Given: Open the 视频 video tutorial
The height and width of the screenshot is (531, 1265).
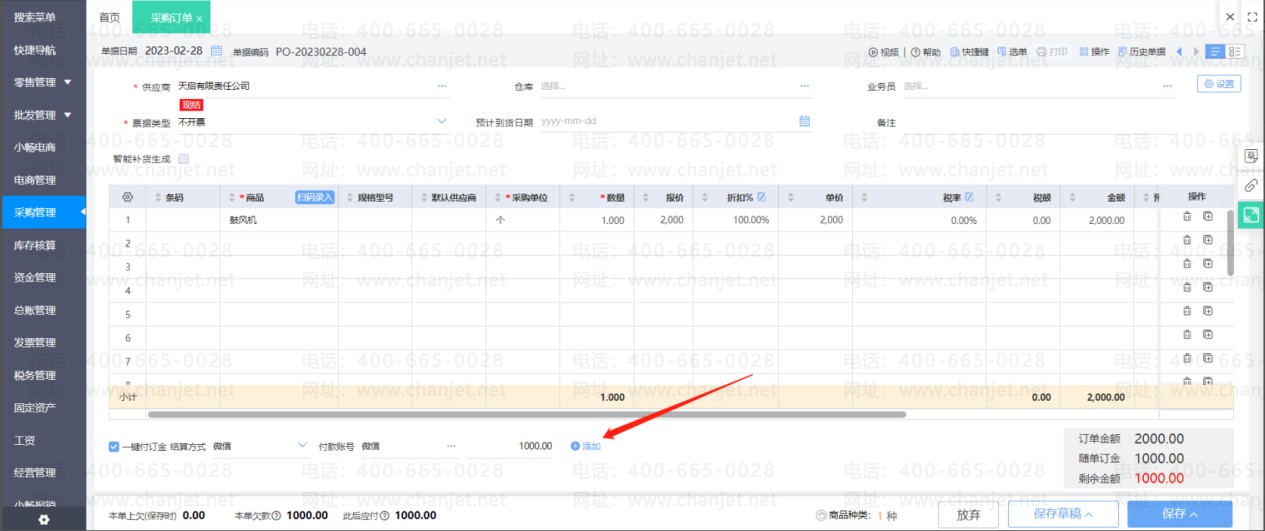Looking at the screenshot, I should (x=883, y=52).
